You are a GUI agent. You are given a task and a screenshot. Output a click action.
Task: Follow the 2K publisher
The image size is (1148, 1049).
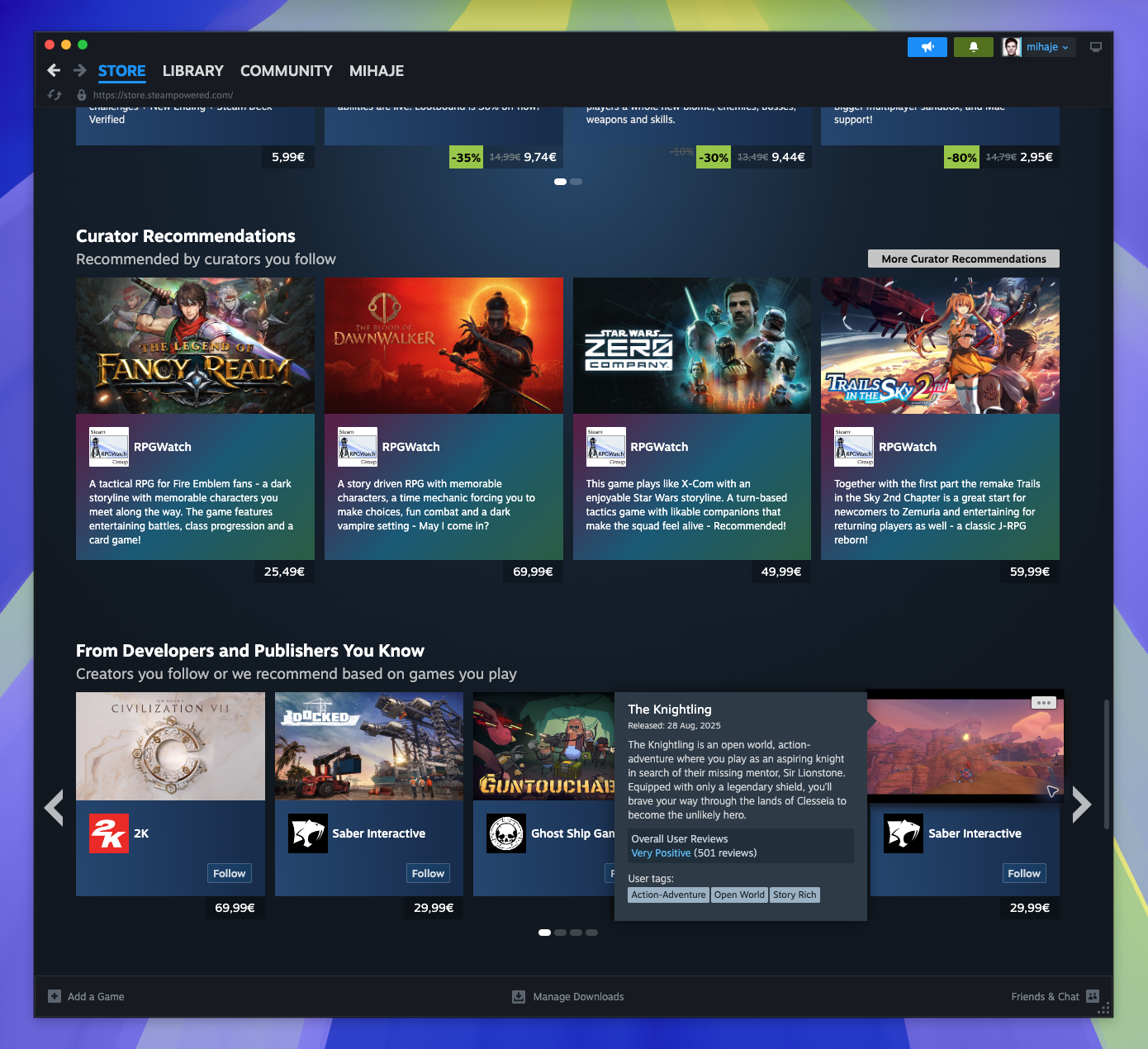click(x=230, y=873)
